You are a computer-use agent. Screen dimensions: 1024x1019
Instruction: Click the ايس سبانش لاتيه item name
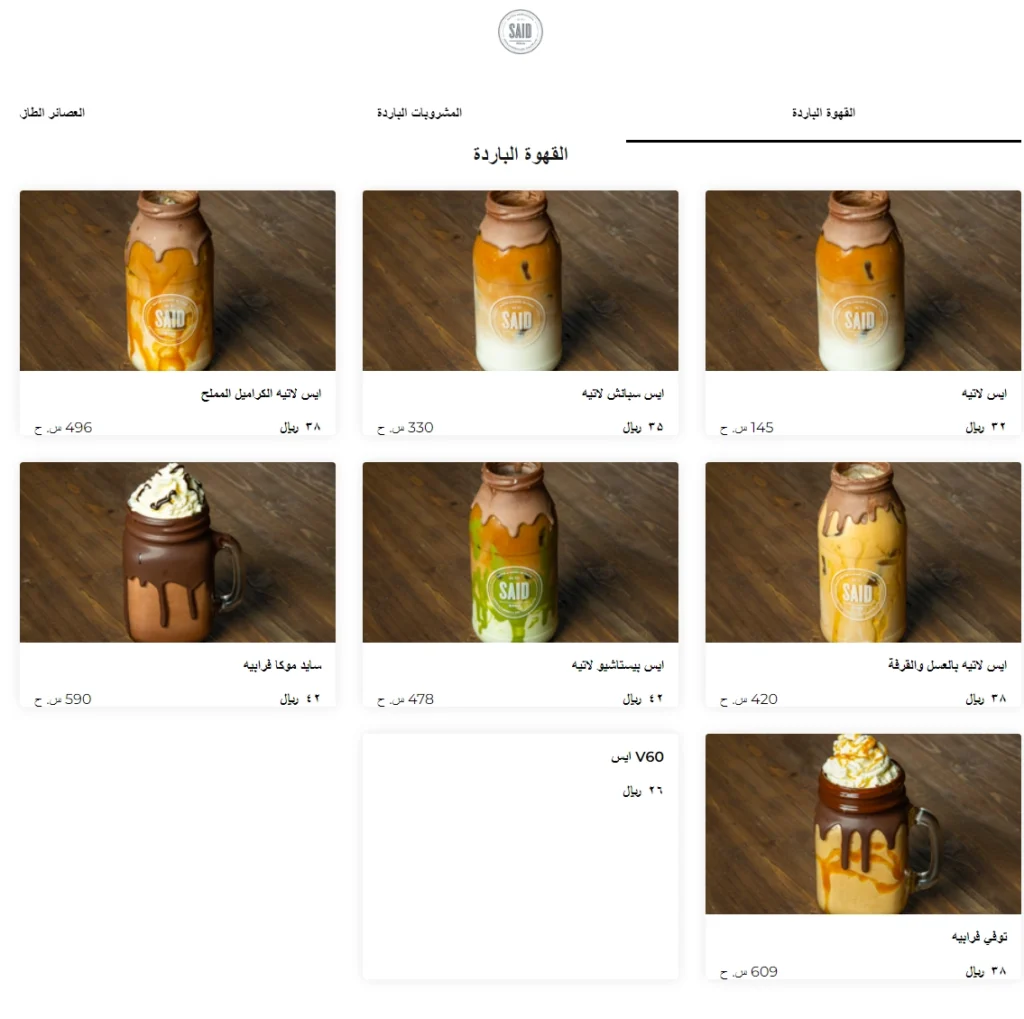623,394
